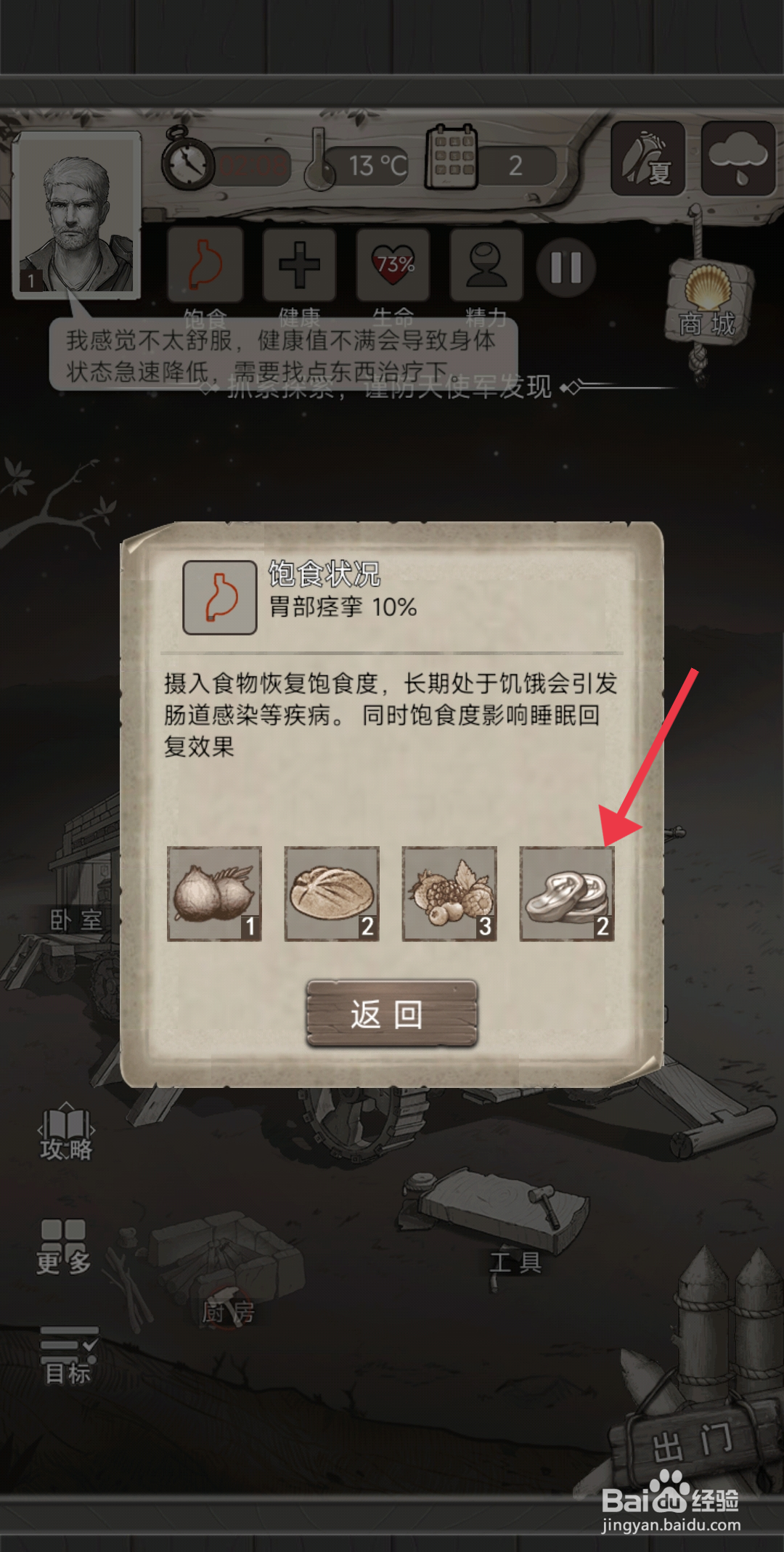Open the 健康 cross status icon

(x=299, y=264)
